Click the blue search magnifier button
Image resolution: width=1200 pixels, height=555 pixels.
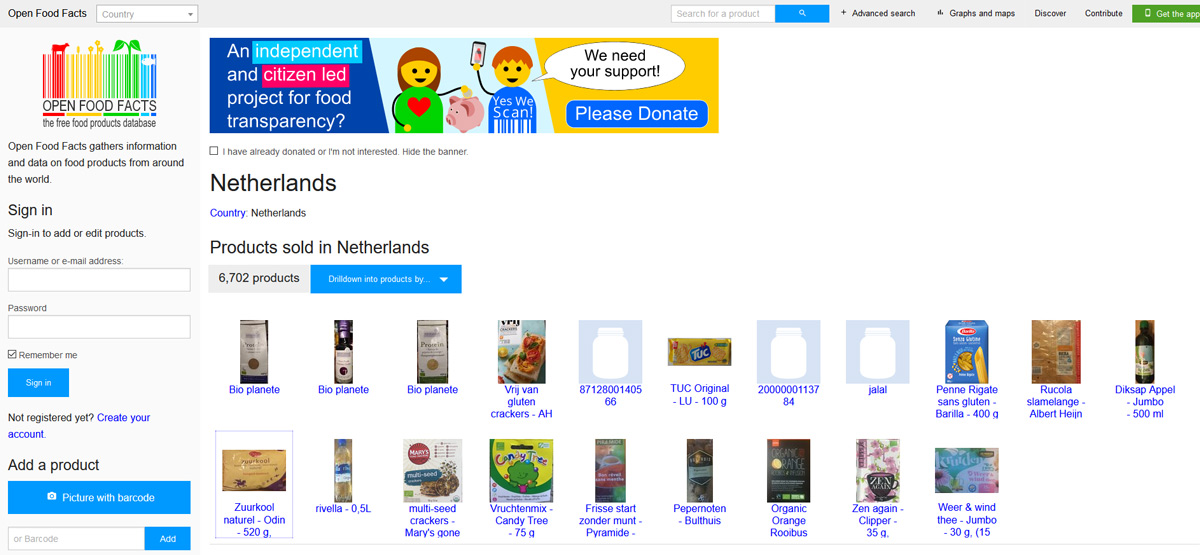(x=802, y=14)
